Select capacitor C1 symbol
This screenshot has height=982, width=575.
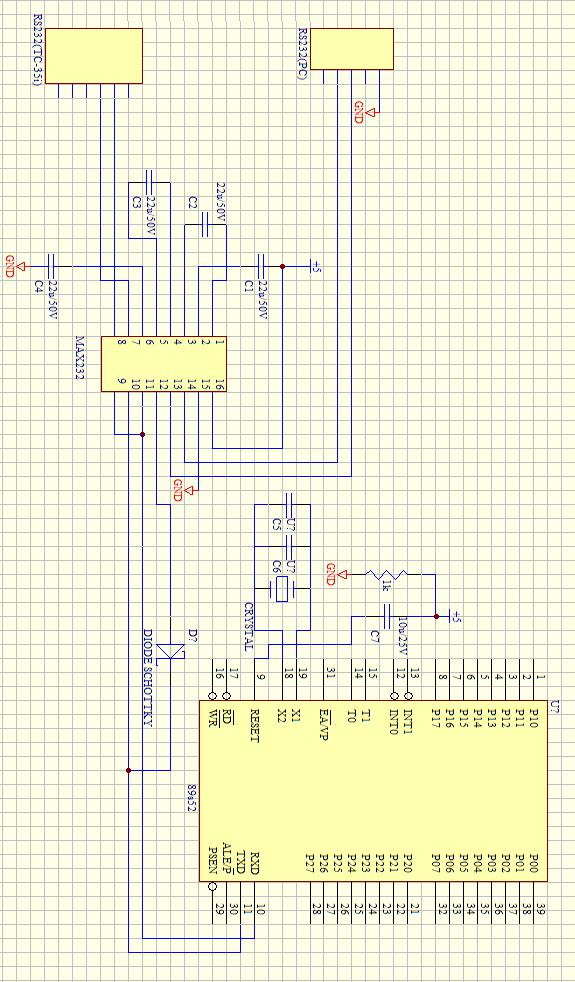pyautogui.click(x=262, y=267)
